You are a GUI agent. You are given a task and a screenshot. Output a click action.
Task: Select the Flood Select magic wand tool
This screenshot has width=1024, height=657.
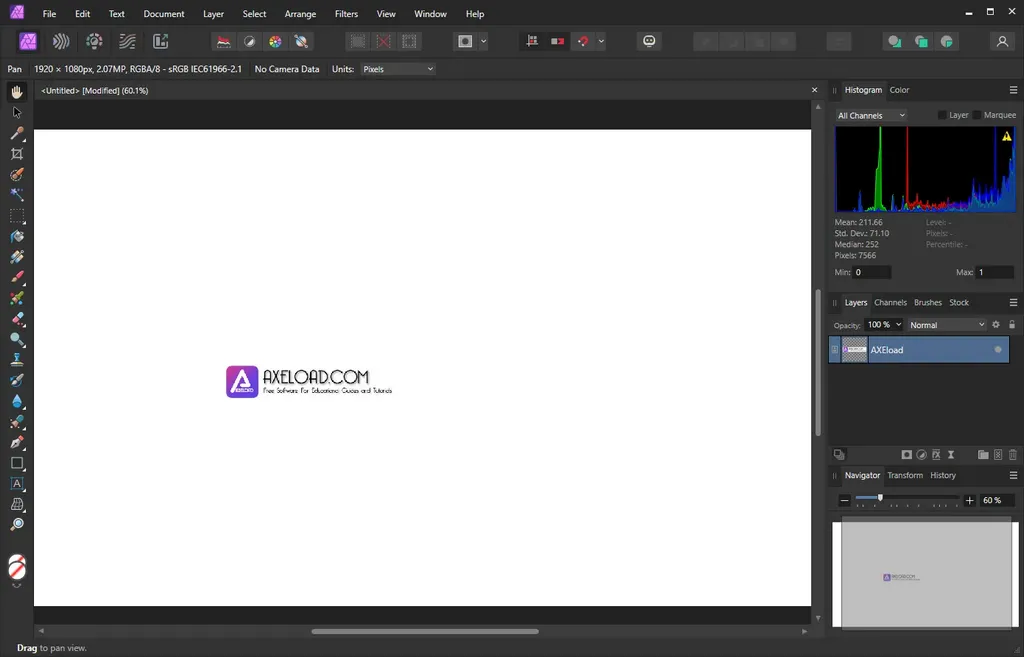pyautogui.click(x=17, y=195)
